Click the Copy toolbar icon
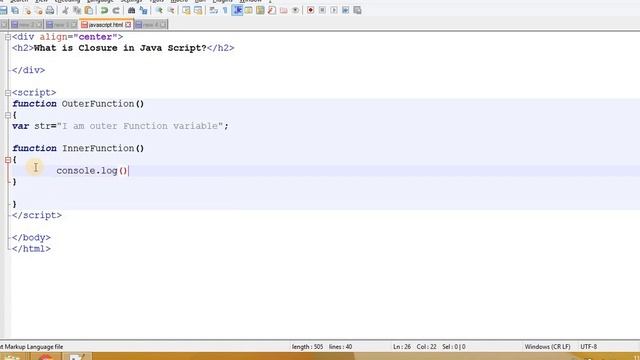Screen dimensions: 640x360 point(77,10)
